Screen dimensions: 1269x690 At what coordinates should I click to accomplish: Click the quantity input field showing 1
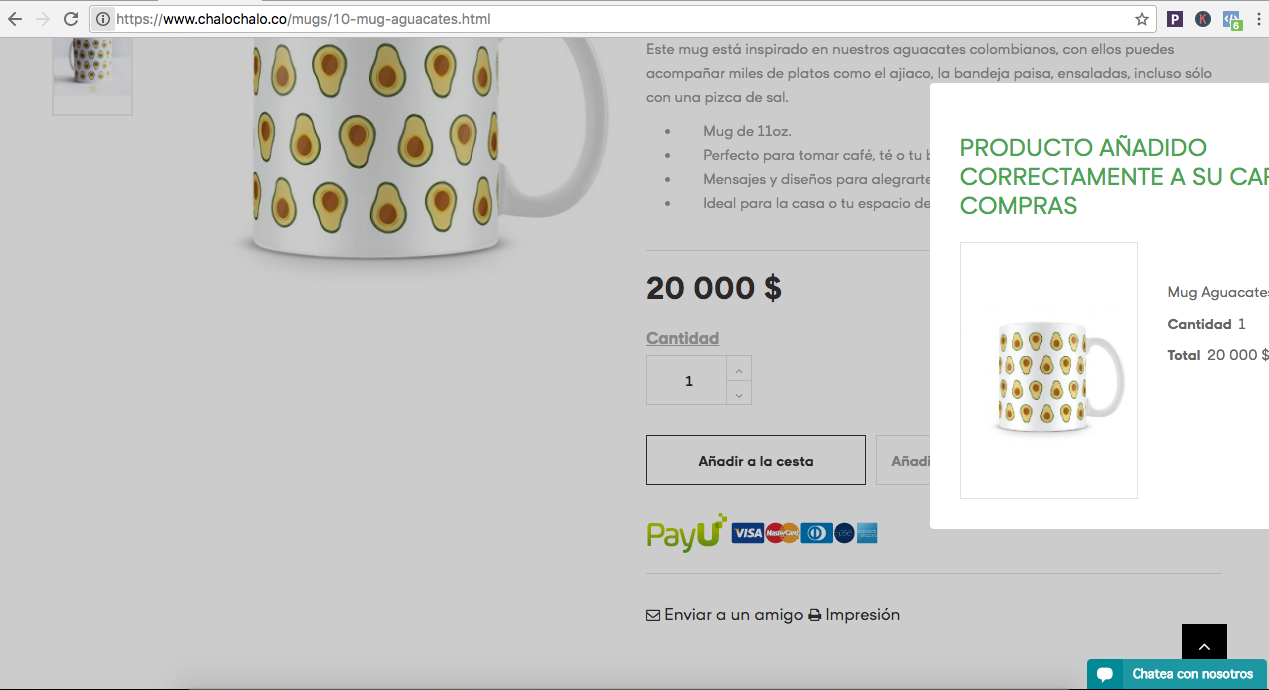687,381
